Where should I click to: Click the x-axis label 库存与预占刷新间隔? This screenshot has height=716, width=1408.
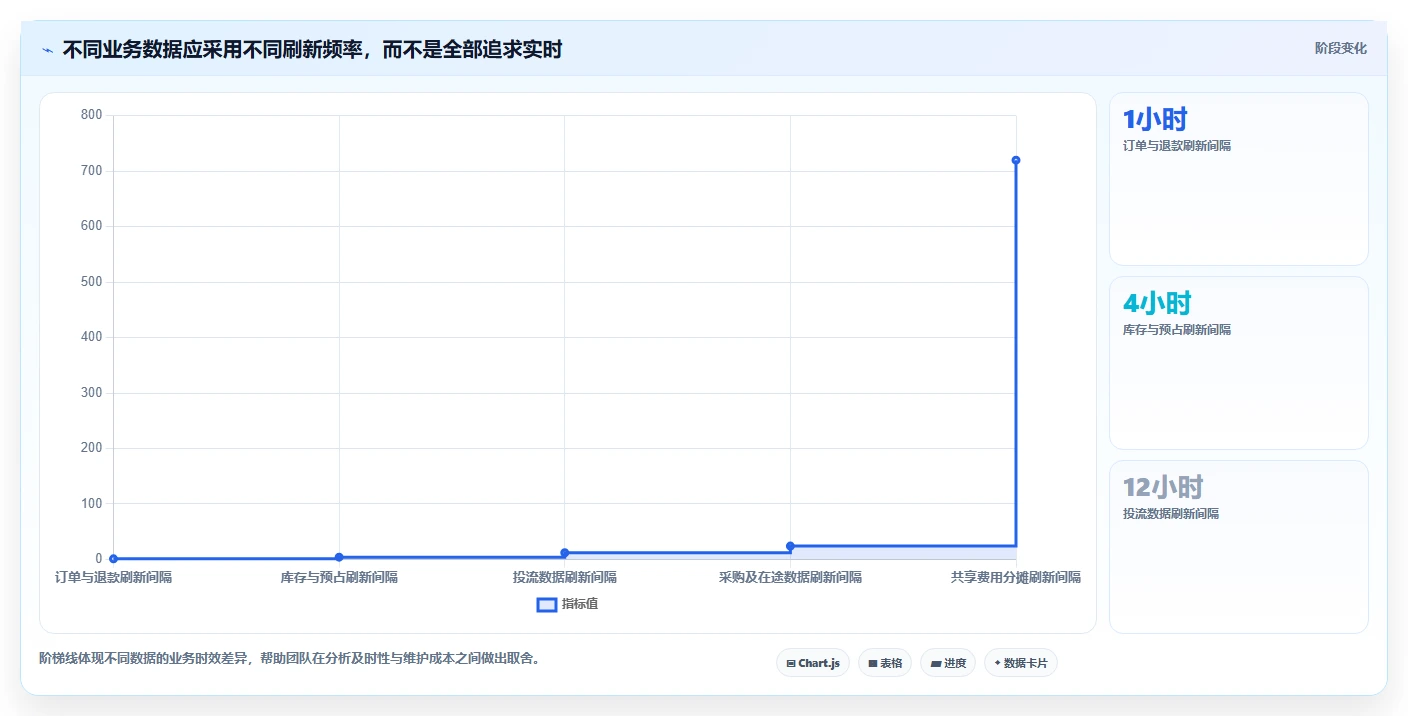click(339, 577)
